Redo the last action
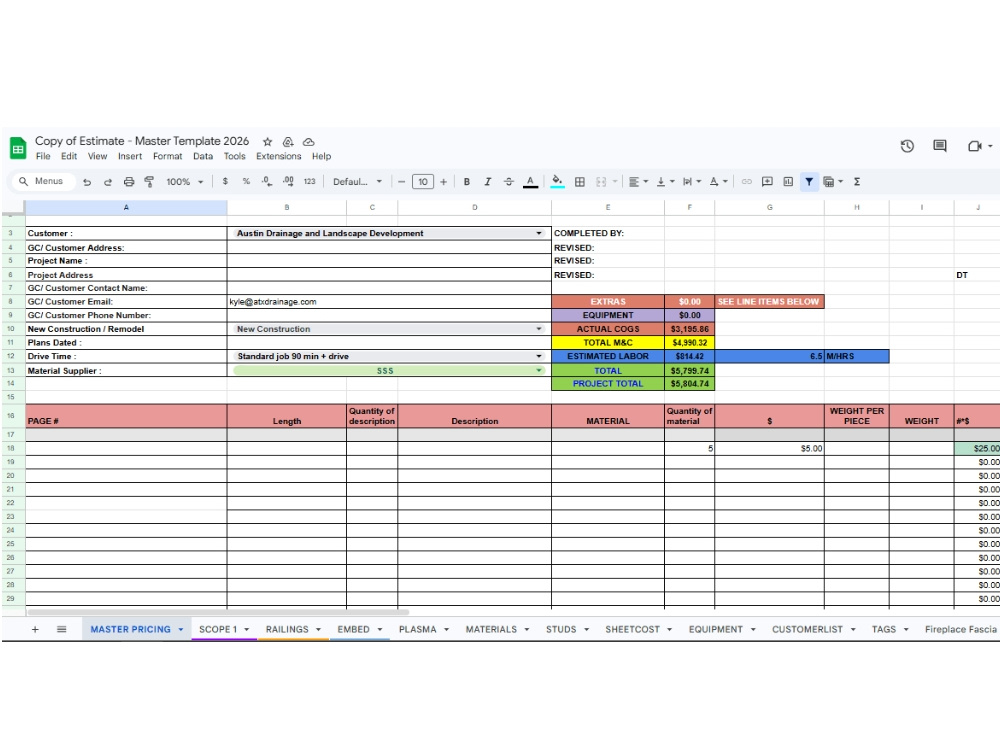1000x750 pixels. [108, 182]
